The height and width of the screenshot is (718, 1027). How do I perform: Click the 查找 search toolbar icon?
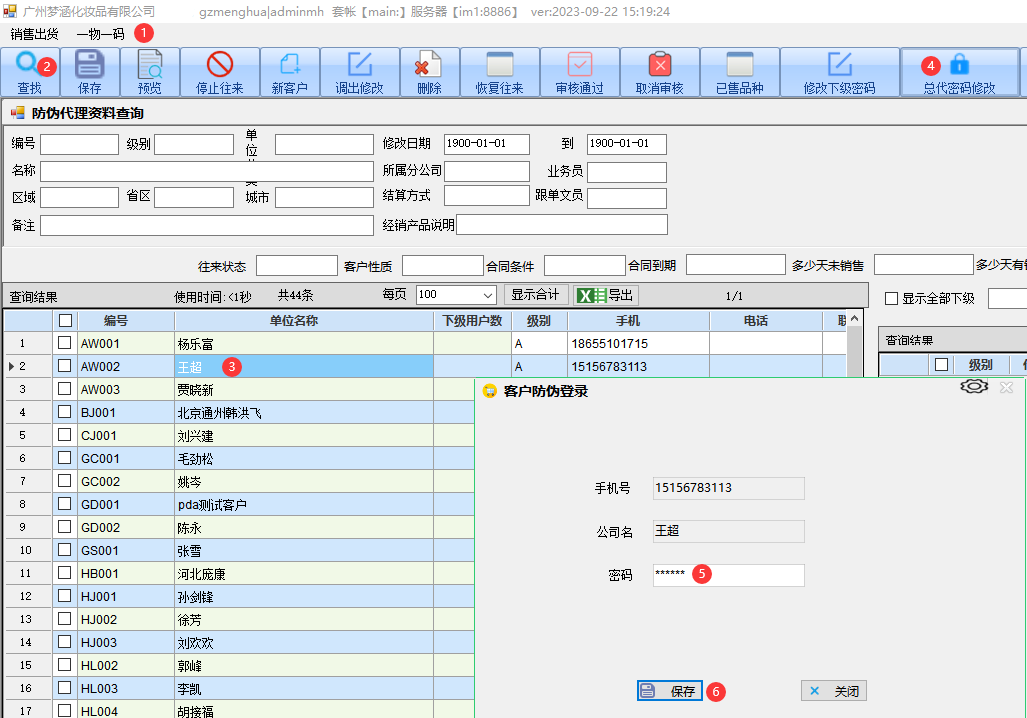(x=29, y=65)
